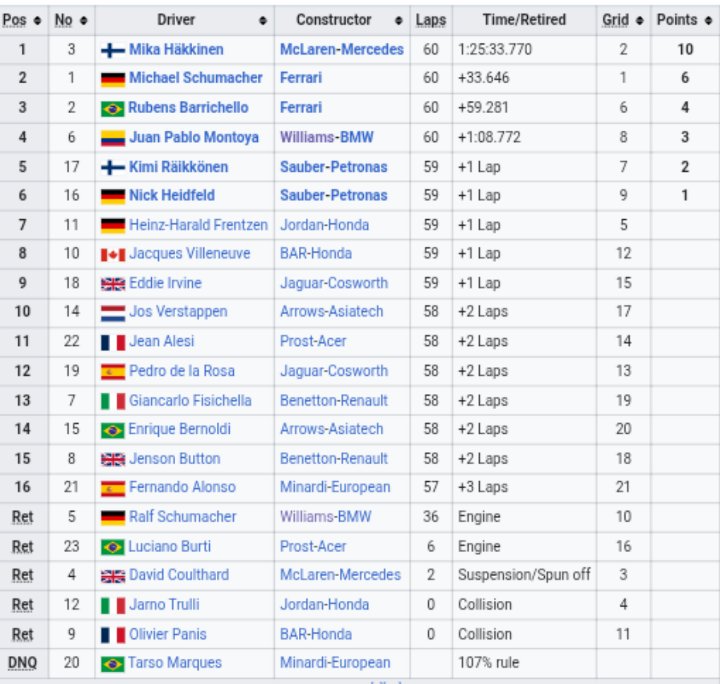This screenshot has height=684, width=720.
Task: Follow the Juan Pablo Montoya link
Action: 194,137
